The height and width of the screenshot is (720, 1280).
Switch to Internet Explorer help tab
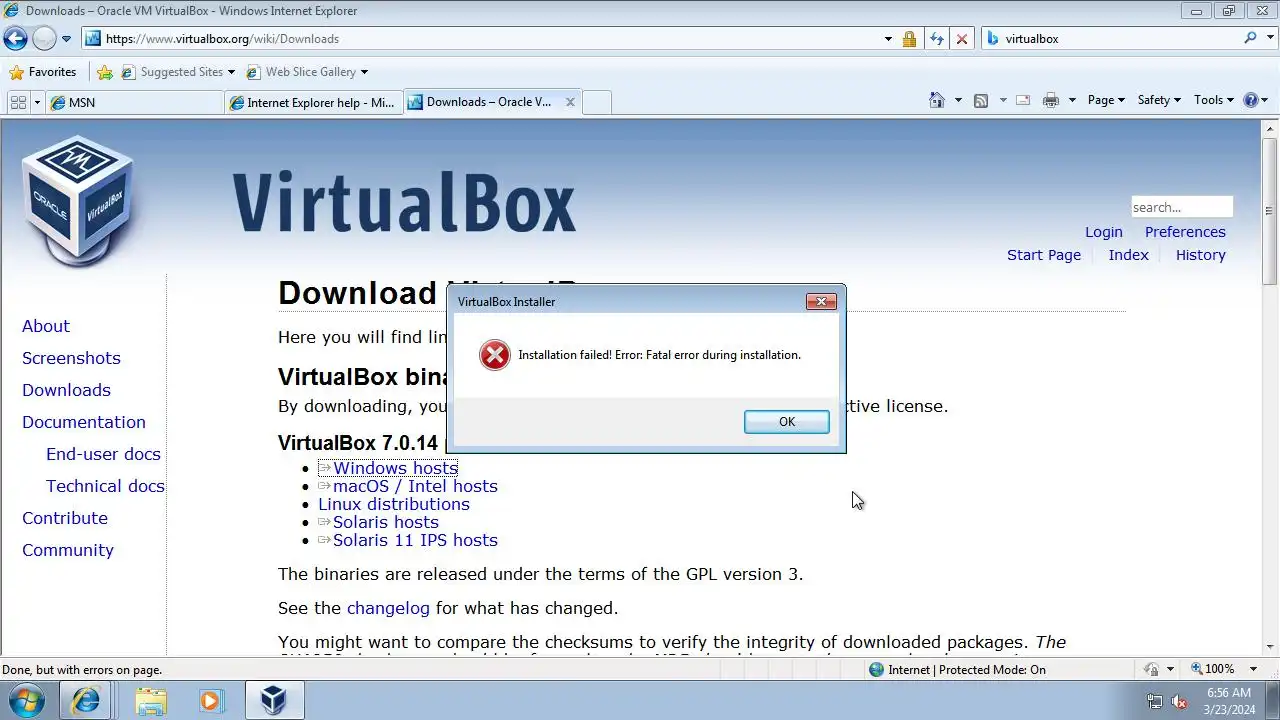tap(313, 102)
